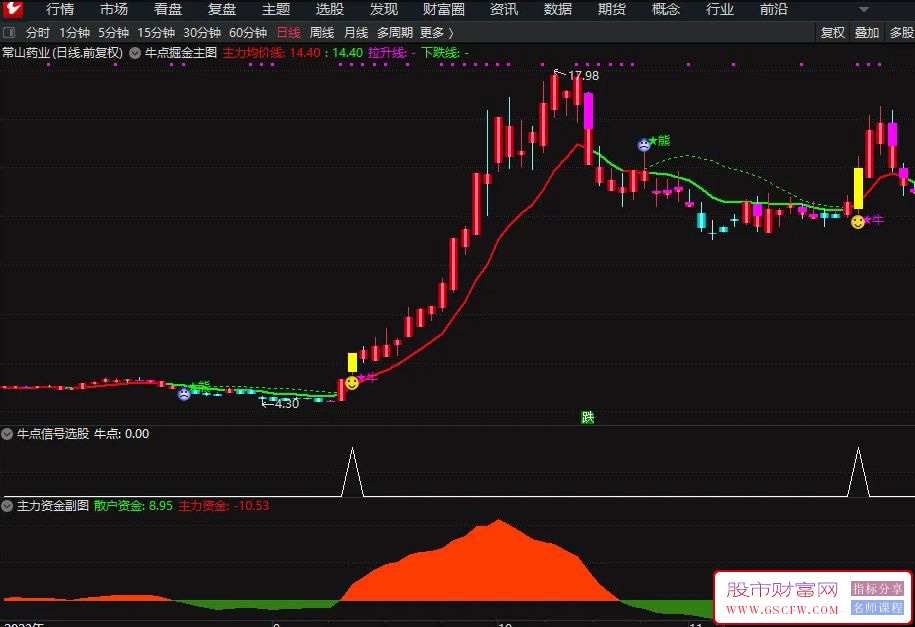The height and width of the screenshot is (627, 915).
Task: Open the 期货 menu
Action: (x=612, y=9)
